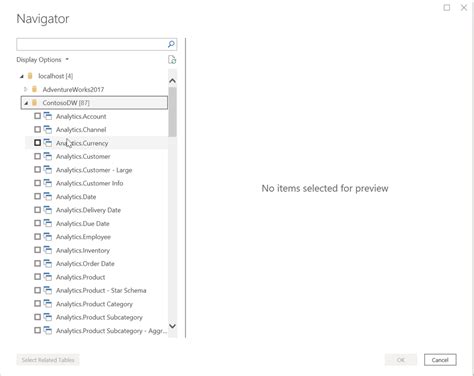Click the AdventureWorks2017 database icon
This screenshot has height=376, width=474.
click(x=34, y=89)
